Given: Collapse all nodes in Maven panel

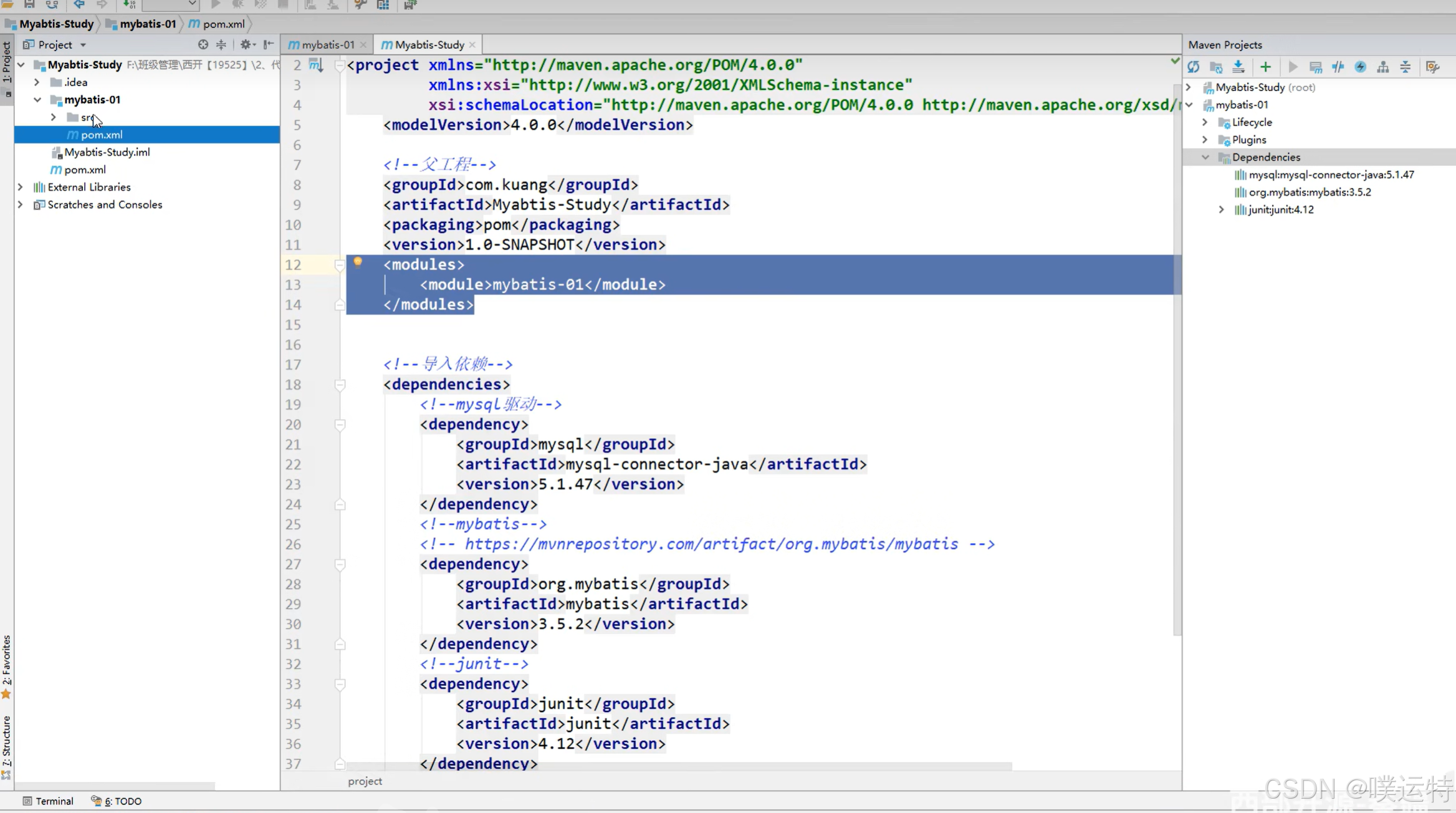Looking at the screenshot, I should click(1406, 67).
